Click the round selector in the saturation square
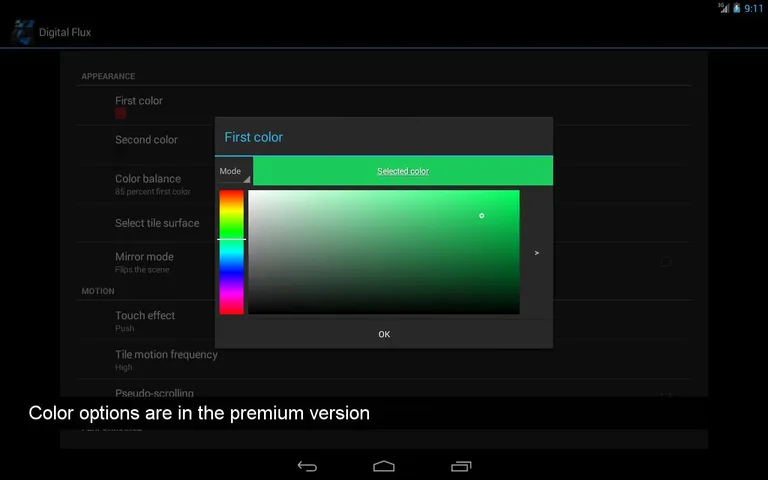Image resolution: width=768 pixels, height=480 pixels. point(481,216)
